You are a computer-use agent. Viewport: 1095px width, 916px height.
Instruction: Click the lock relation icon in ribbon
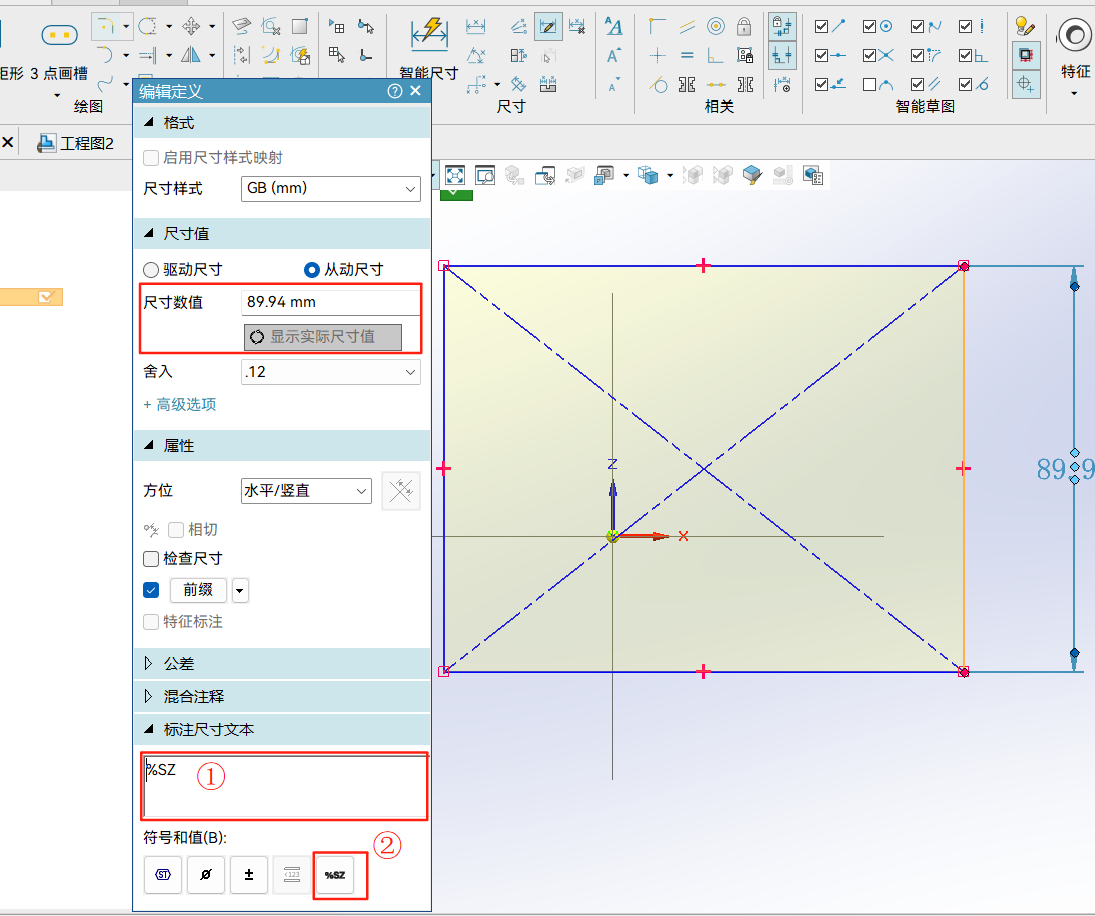click(x=744, y=26)
